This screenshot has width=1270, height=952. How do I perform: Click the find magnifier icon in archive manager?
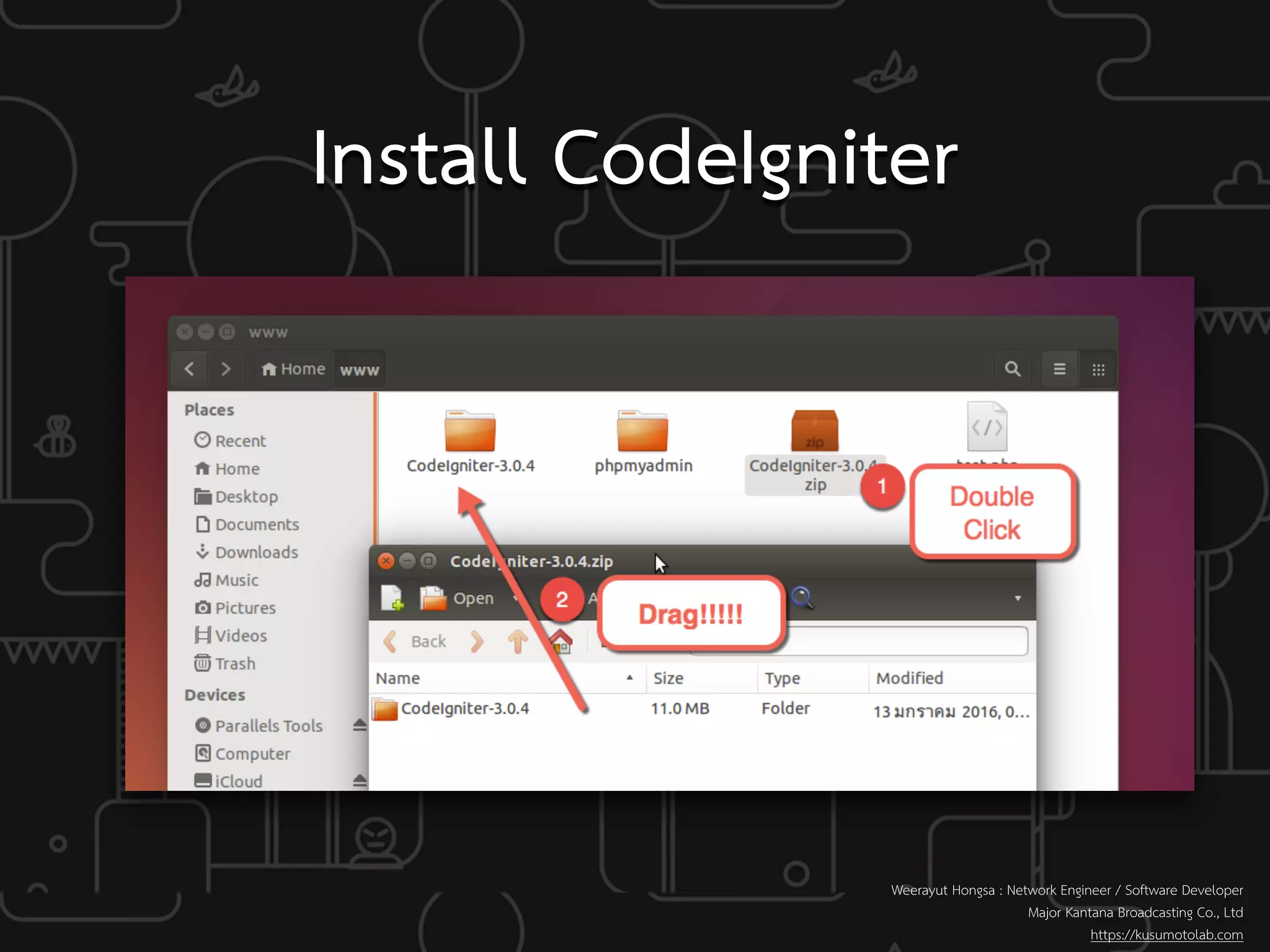[802, 598]
